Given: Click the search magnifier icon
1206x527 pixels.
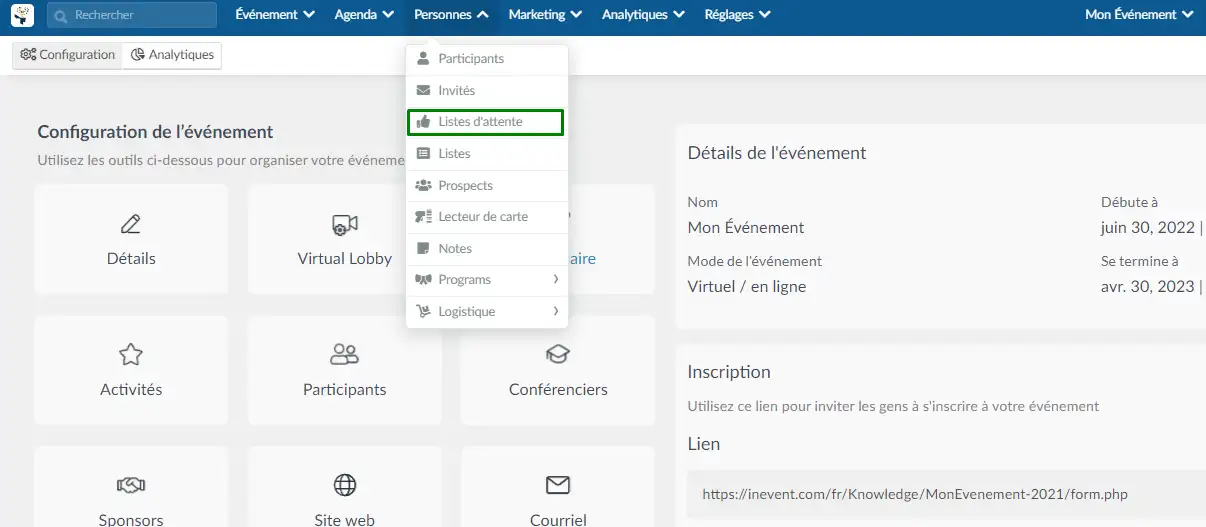Looking at the screenshot, I should 61,15.
